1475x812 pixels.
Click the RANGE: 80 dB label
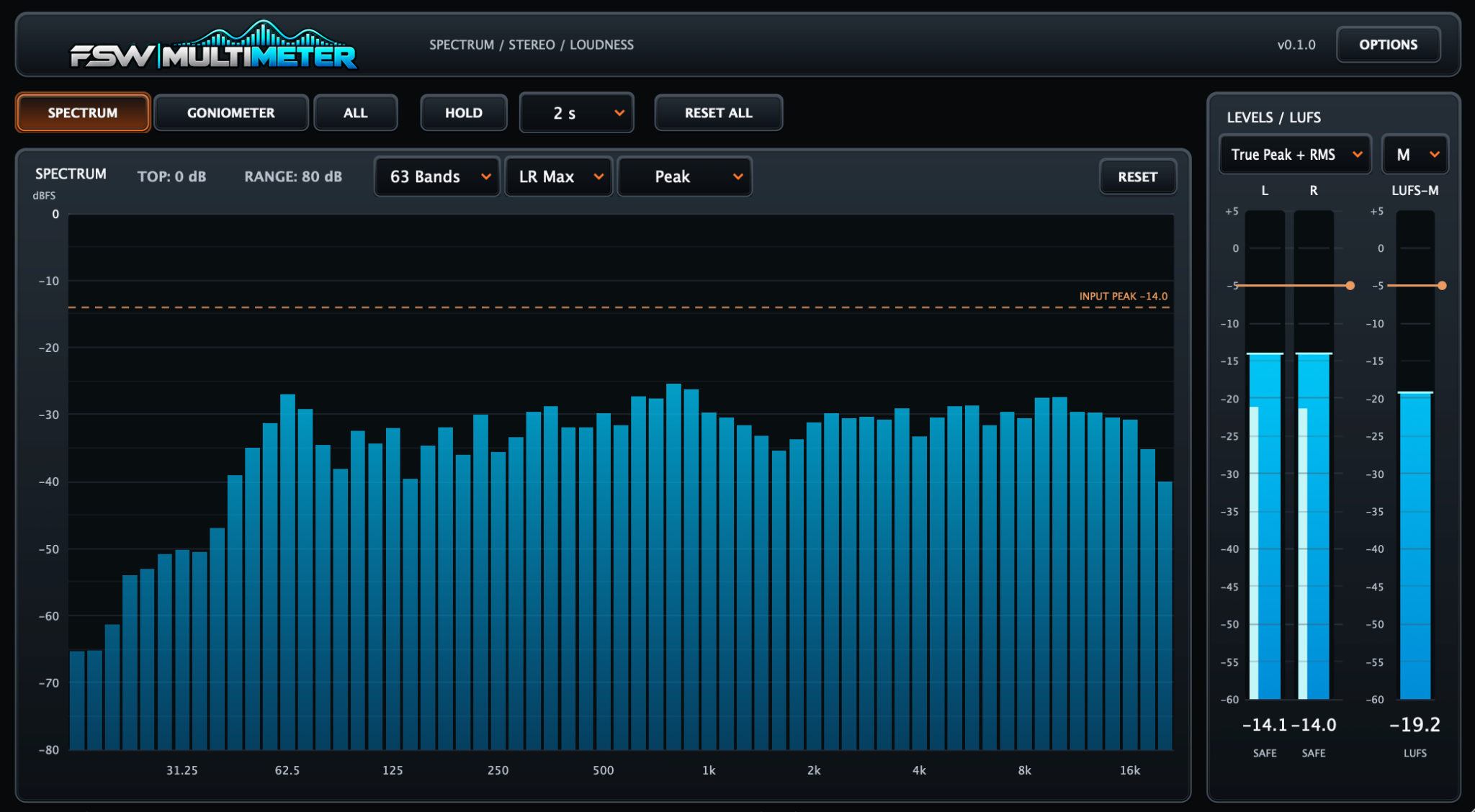(x=293, y=176)
